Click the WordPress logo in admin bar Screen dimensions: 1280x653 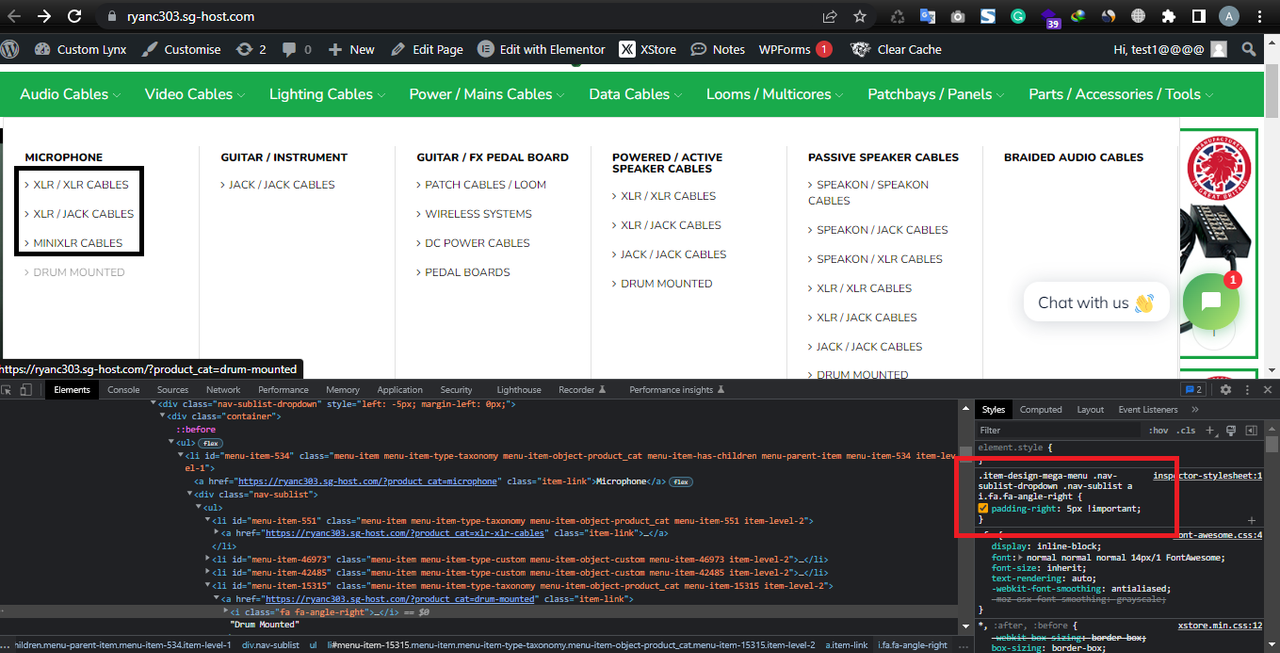(11, 49)
